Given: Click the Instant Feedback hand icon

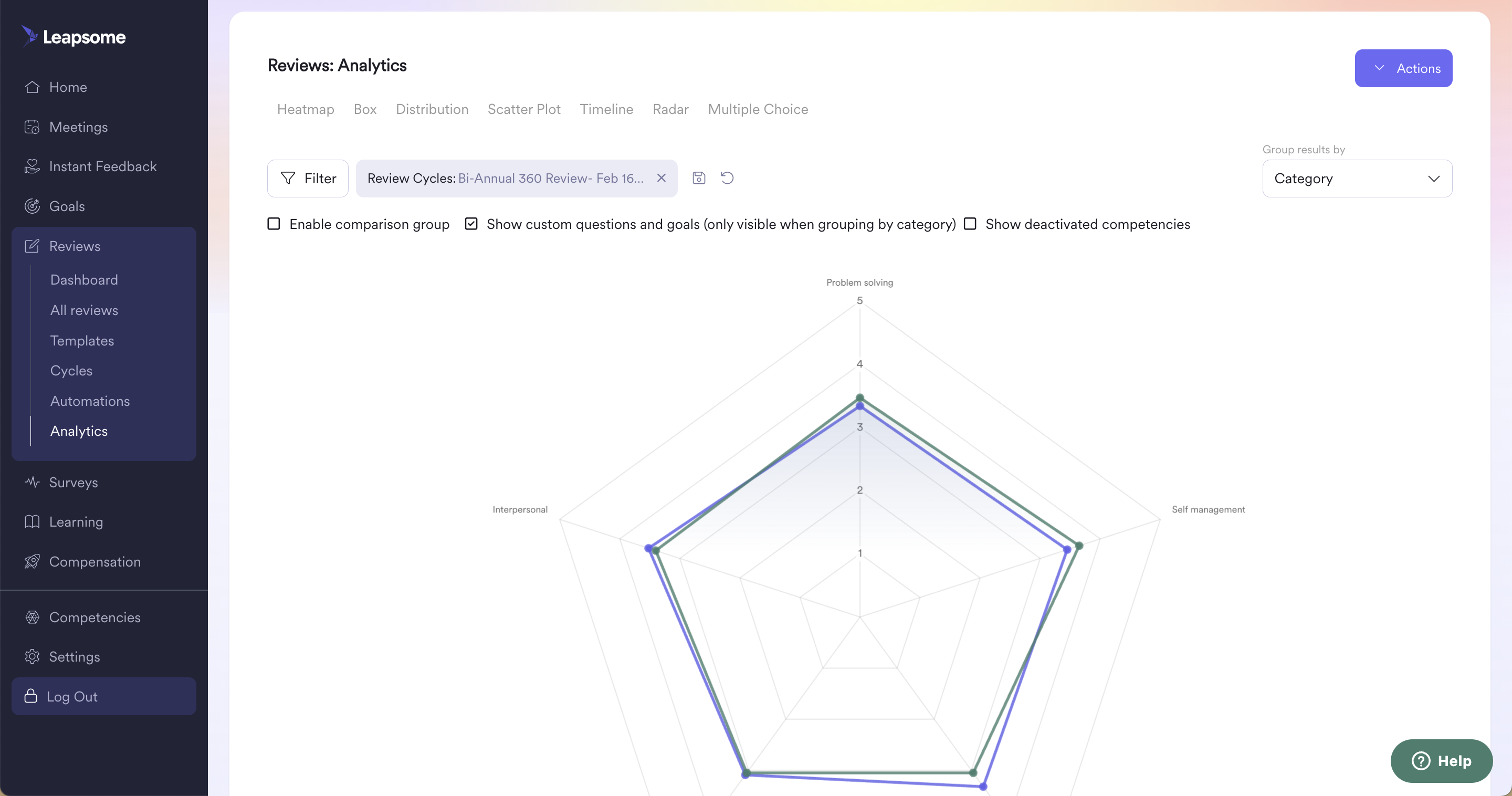Looking at the screenshot, I should (32, 167).
